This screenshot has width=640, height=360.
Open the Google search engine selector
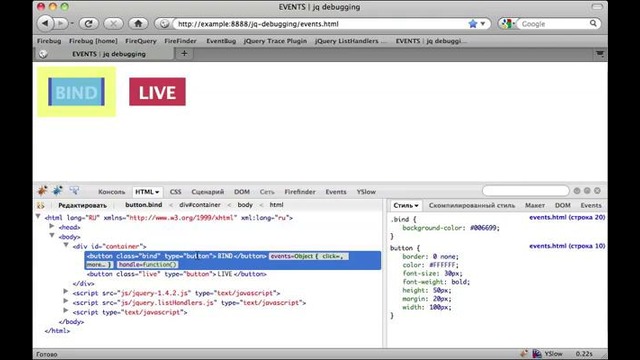coord(508,24)
